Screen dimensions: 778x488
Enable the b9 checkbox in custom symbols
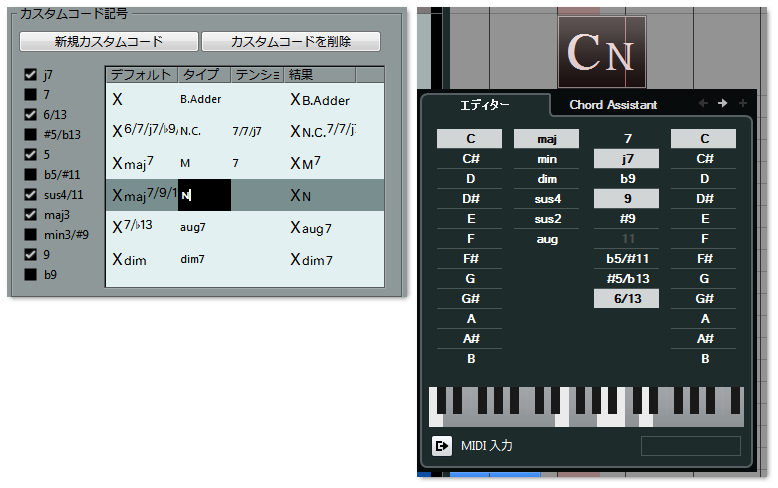(x=30, y=274)
